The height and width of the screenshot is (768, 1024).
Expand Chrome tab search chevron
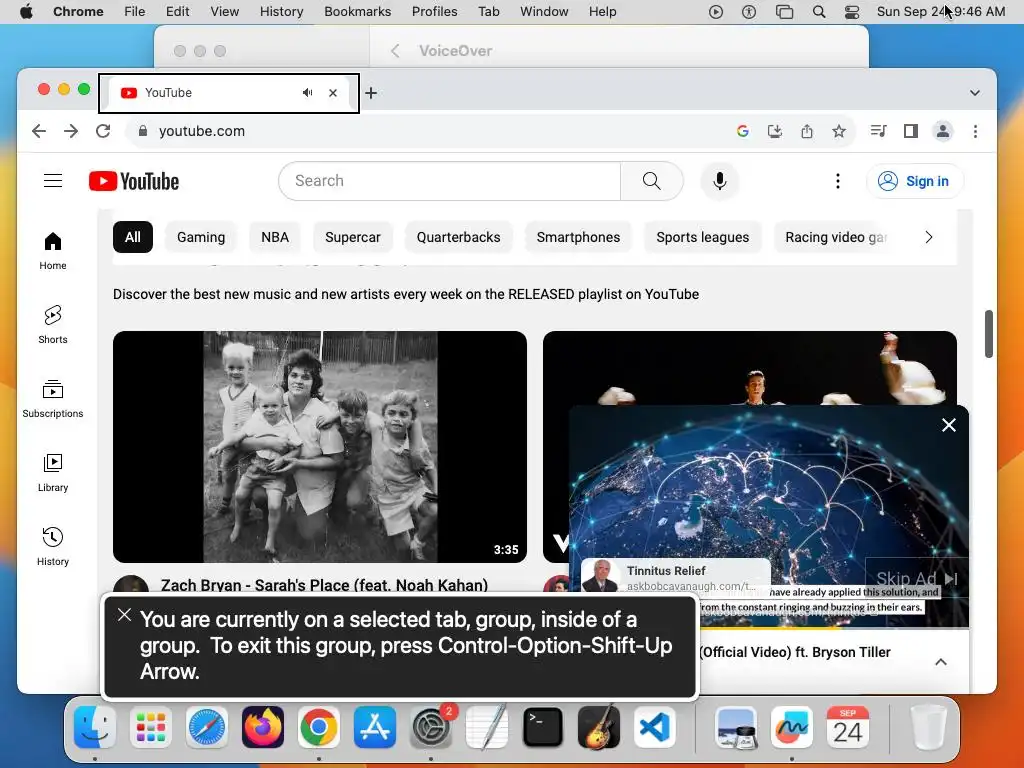(x=974, y=93)
